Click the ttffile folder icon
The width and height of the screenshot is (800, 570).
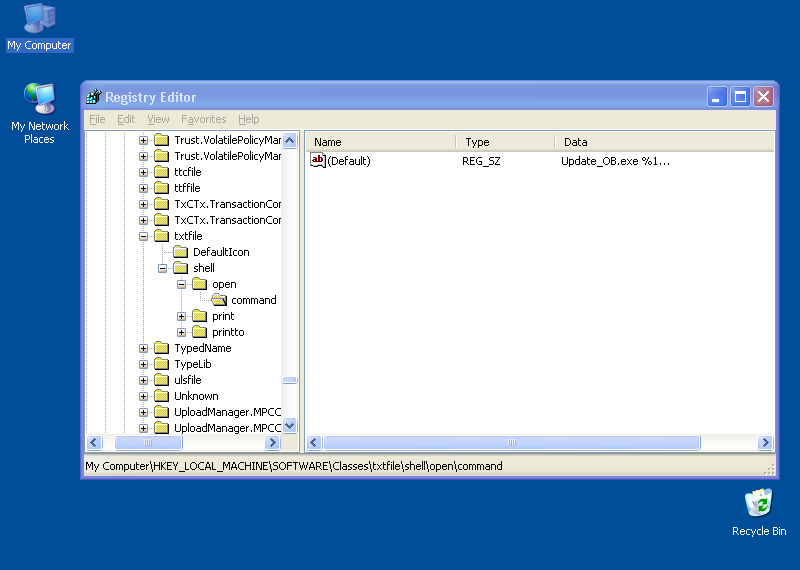162,188
